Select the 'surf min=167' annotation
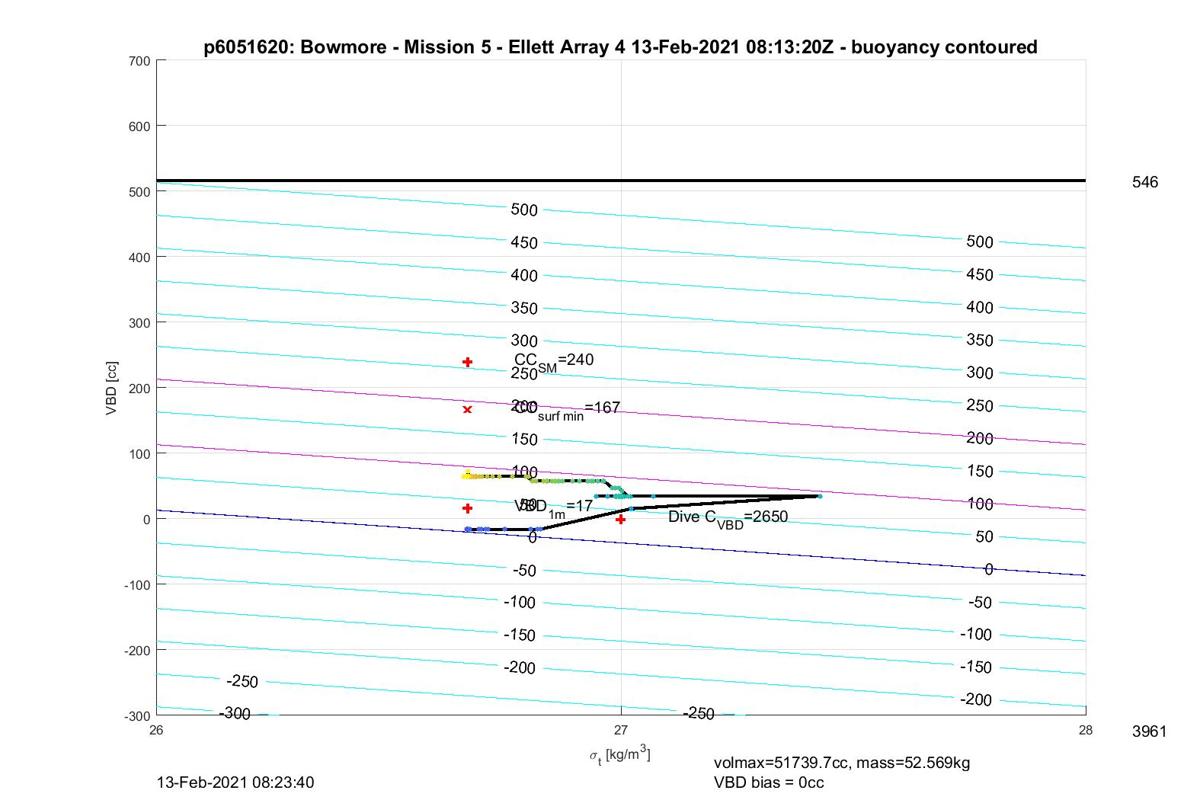 click(566, 409)
